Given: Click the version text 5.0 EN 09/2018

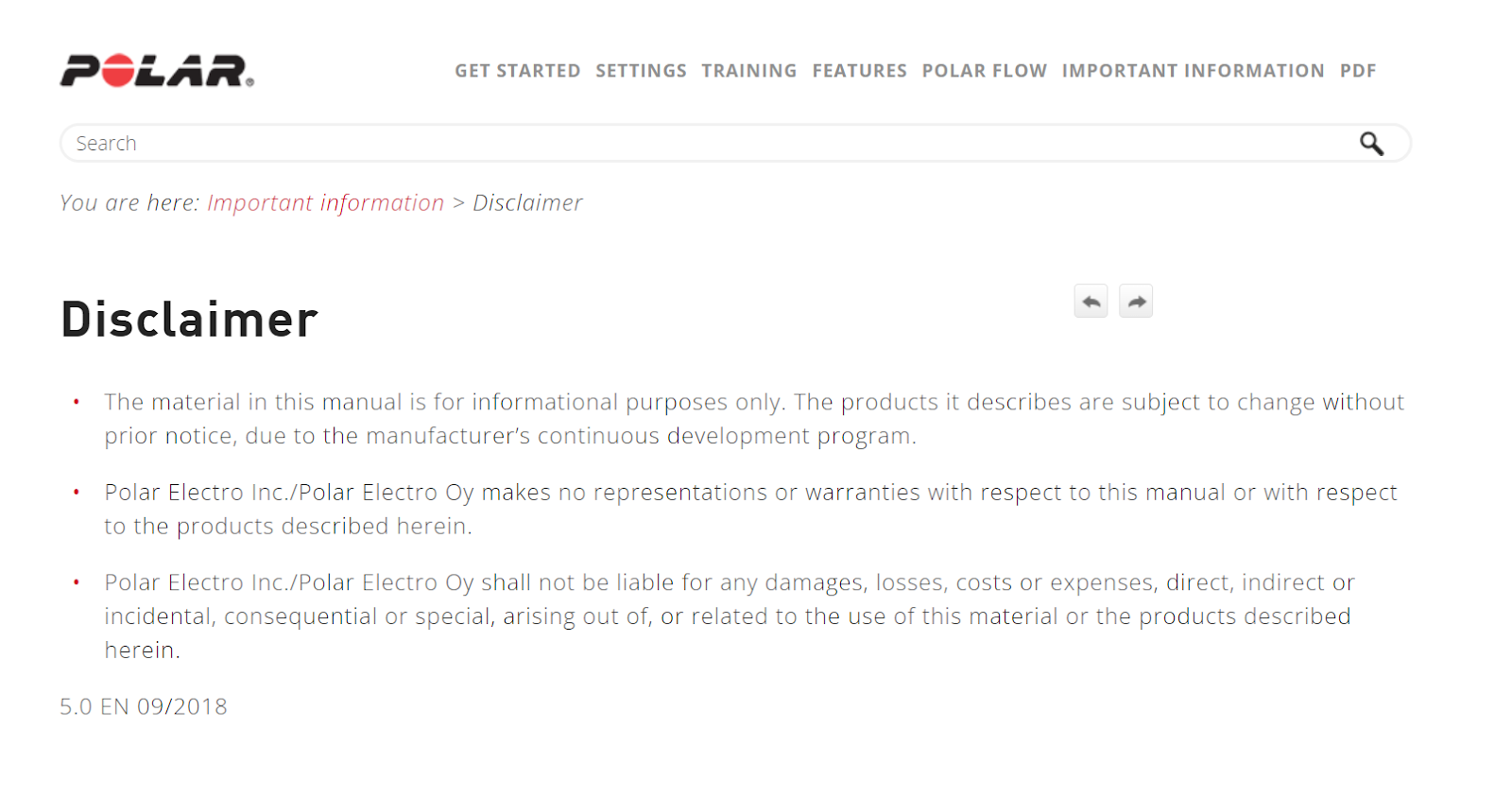Looking at the screenshot, I should (143, 706).
